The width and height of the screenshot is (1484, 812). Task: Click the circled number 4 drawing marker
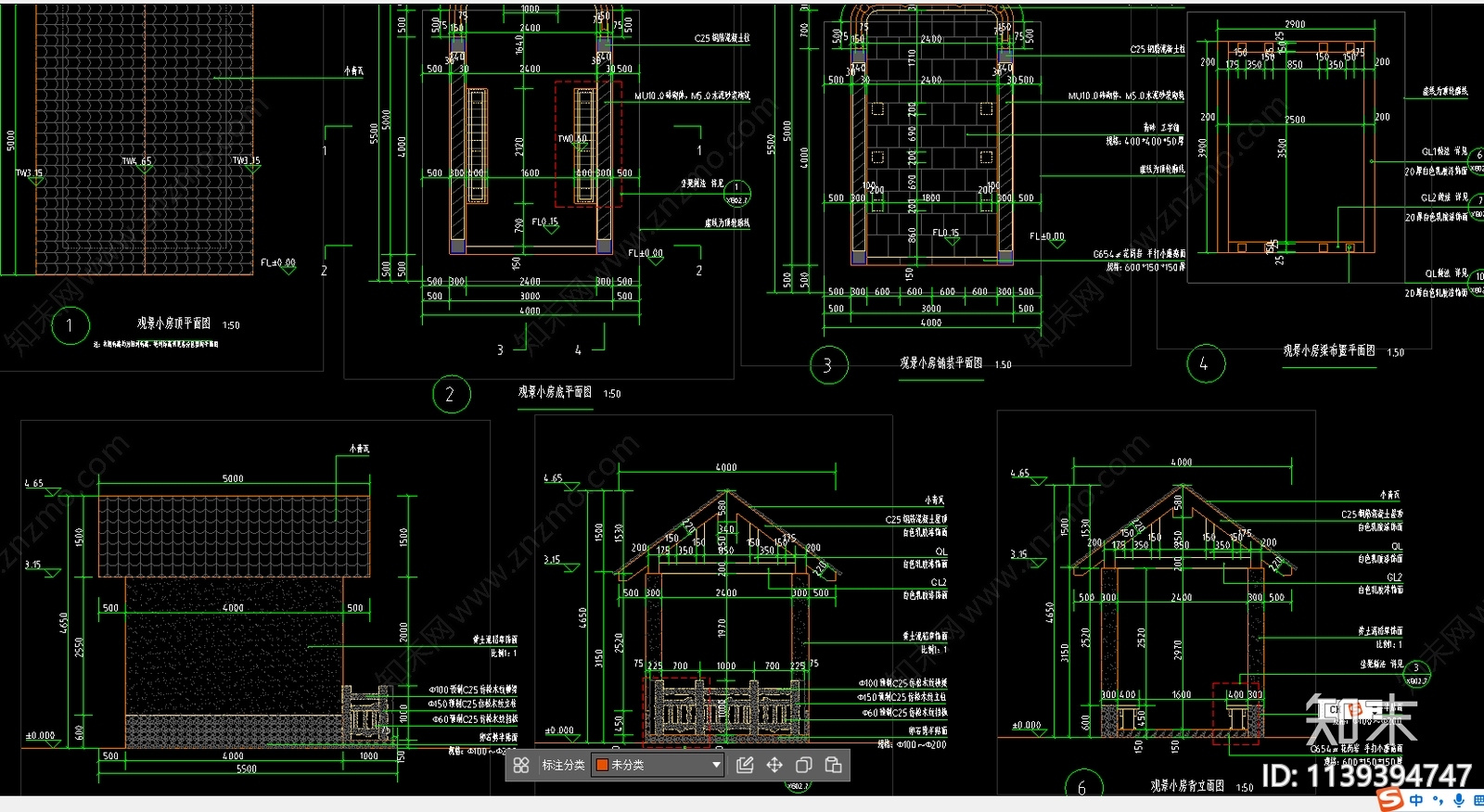[1205, 363]
